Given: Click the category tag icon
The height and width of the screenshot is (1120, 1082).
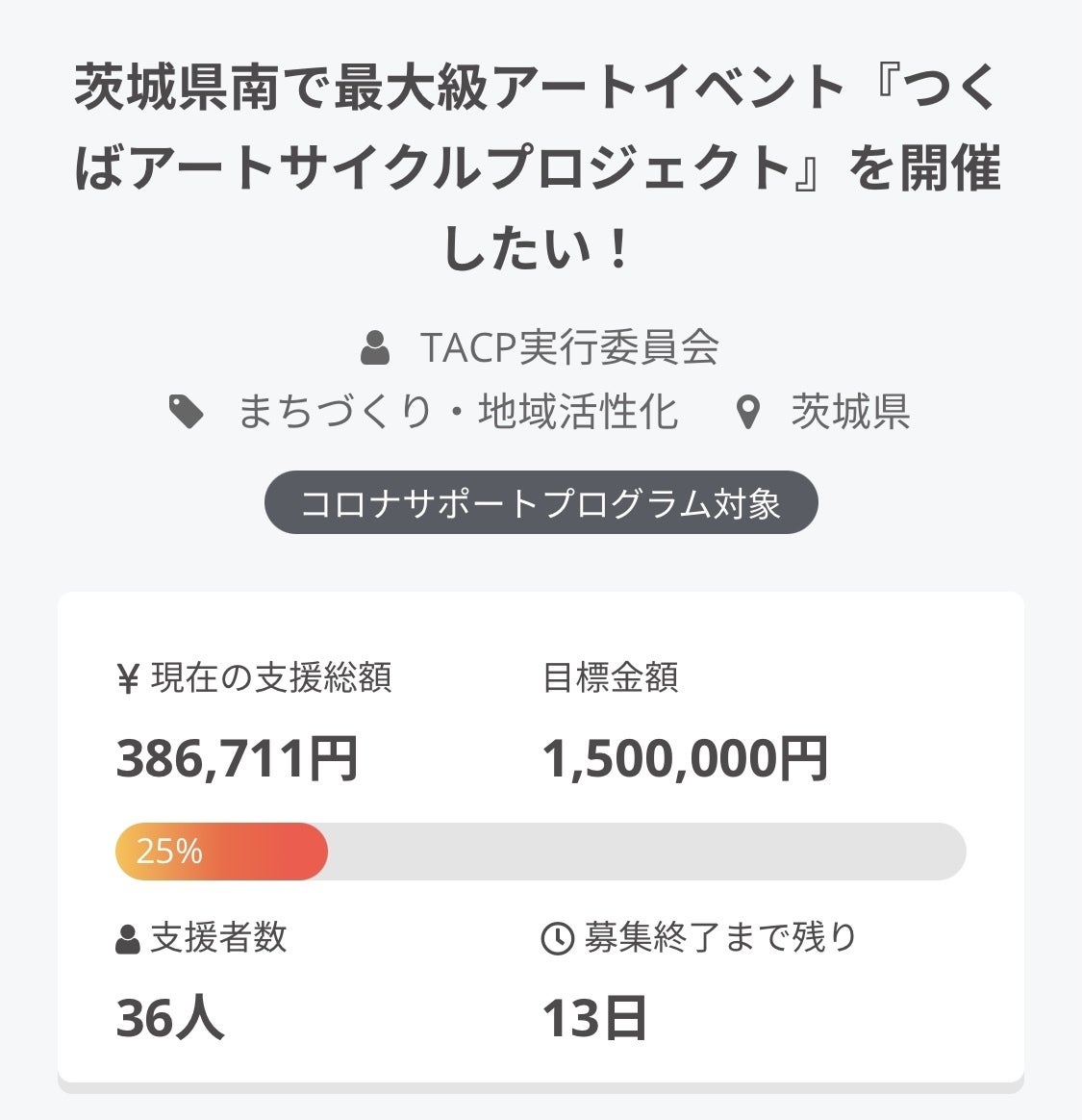Looking at the screenshot, I should (x=187, y=412).
